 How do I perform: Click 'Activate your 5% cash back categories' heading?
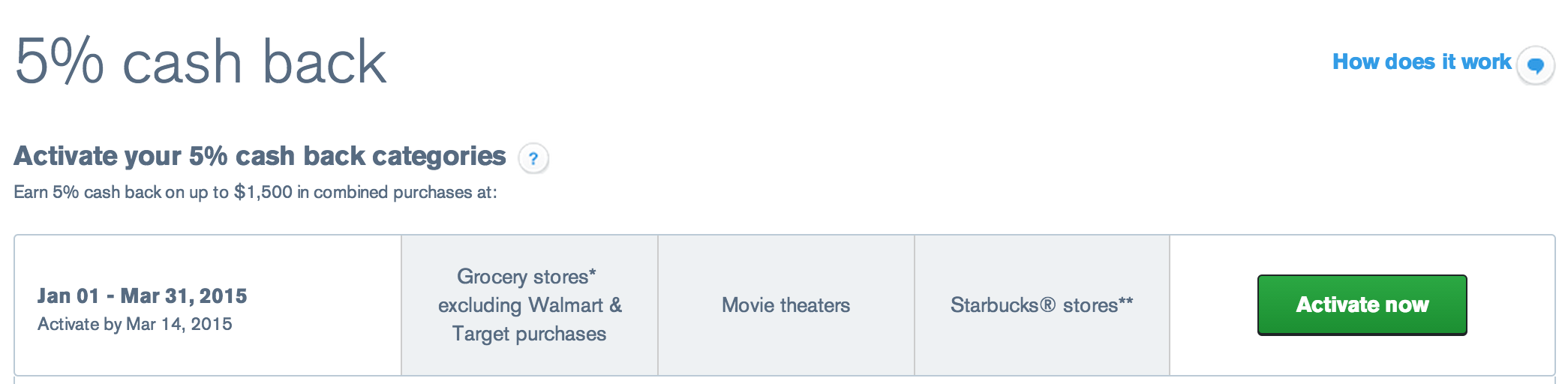pos(260,156)
